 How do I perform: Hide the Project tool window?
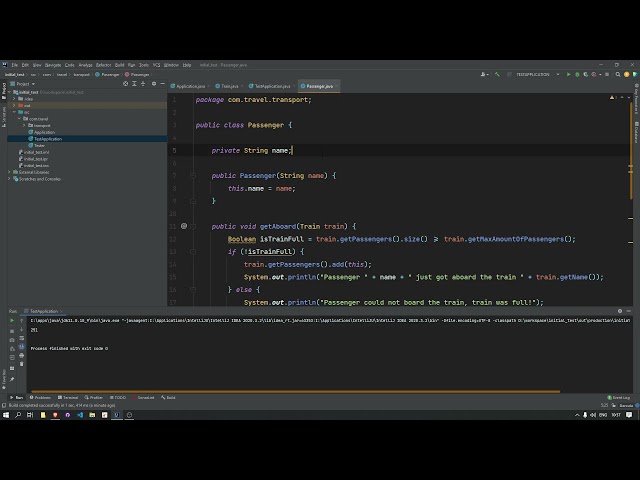pyautogui.click(x=162, y=84)
